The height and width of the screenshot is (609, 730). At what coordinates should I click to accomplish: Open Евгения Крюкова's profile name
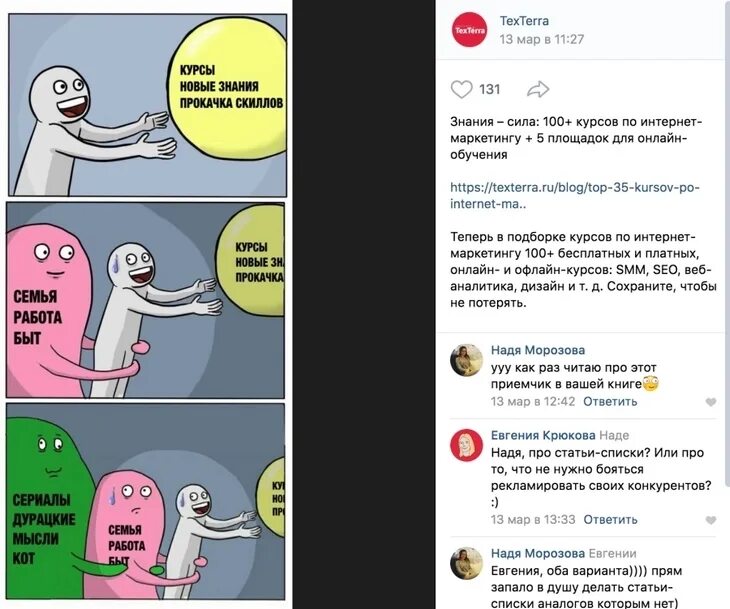click(543, 435)
